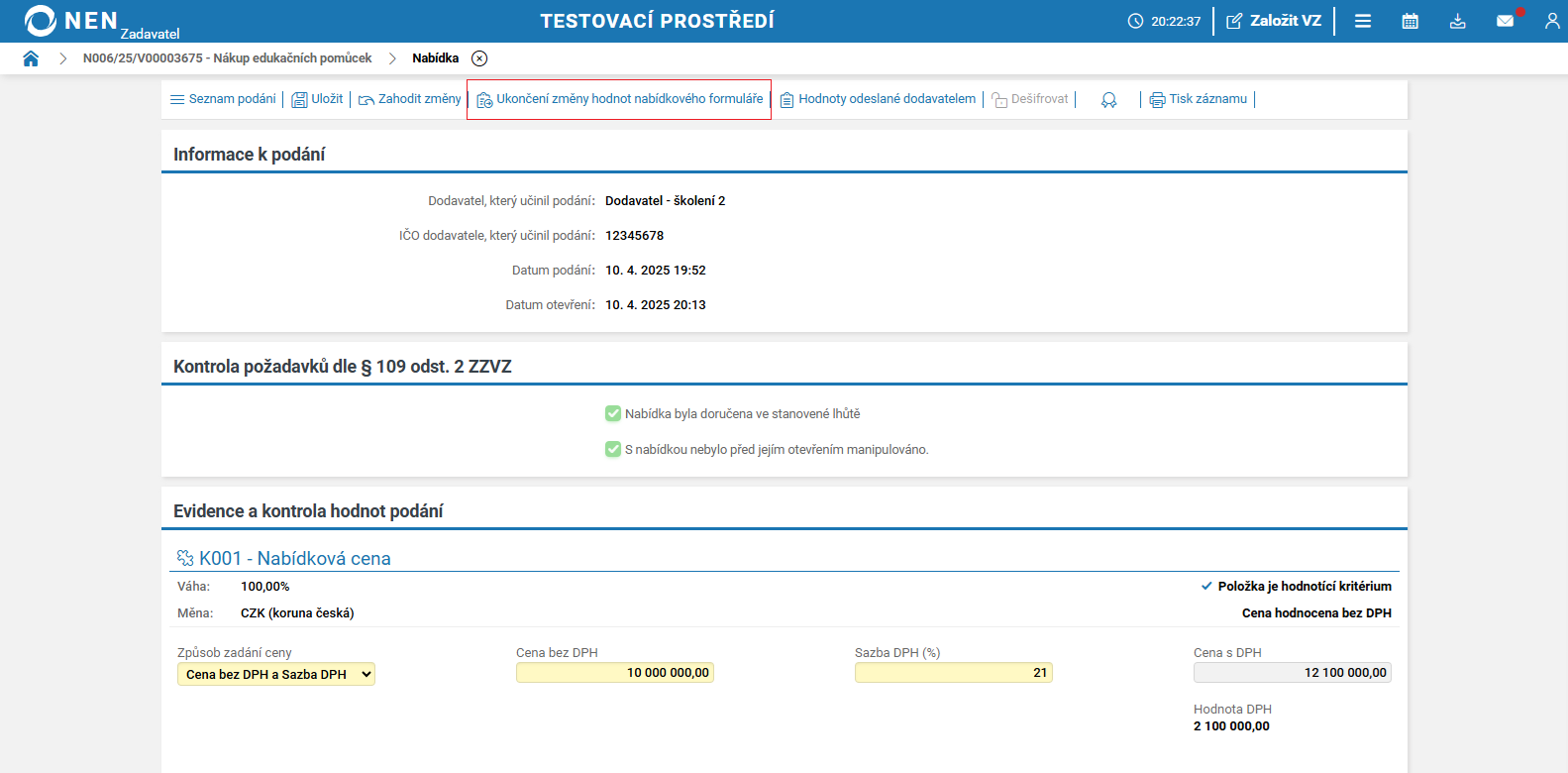
Task: Click the download icon in header
Action: 1458,21
